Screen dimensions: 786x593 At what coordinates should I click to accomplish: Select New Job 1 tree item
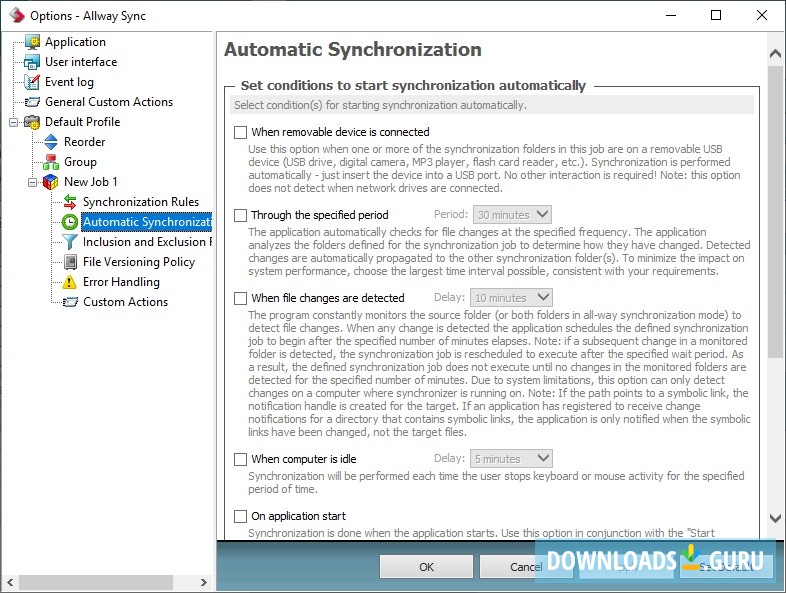coord(91,182)
